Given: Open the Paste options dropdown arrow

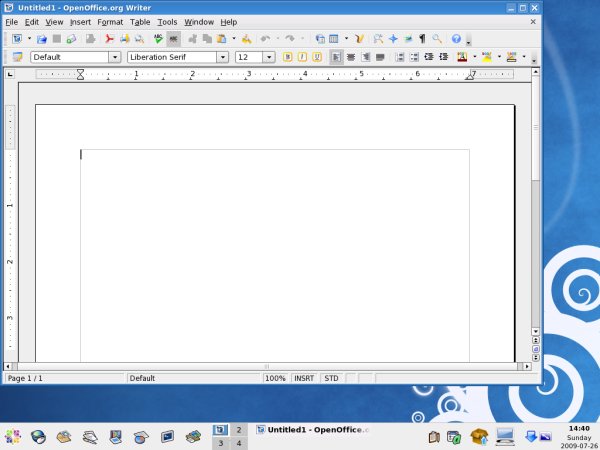Looking at the screenshot, I should pyautogui.click(x=233, y=39).
